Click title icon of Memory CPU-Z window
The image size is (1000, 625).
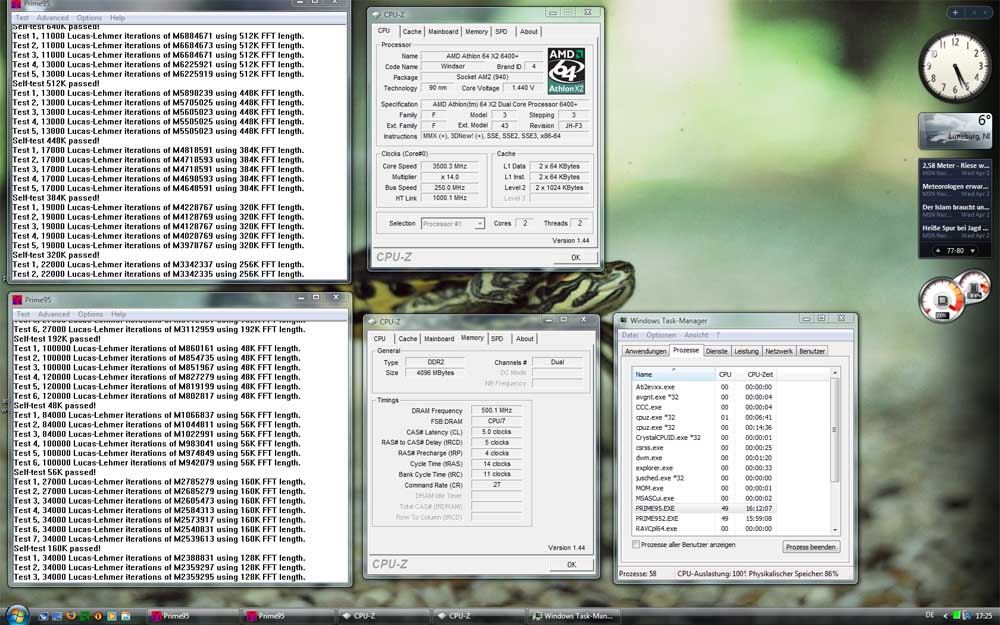(x=372, y=321)
